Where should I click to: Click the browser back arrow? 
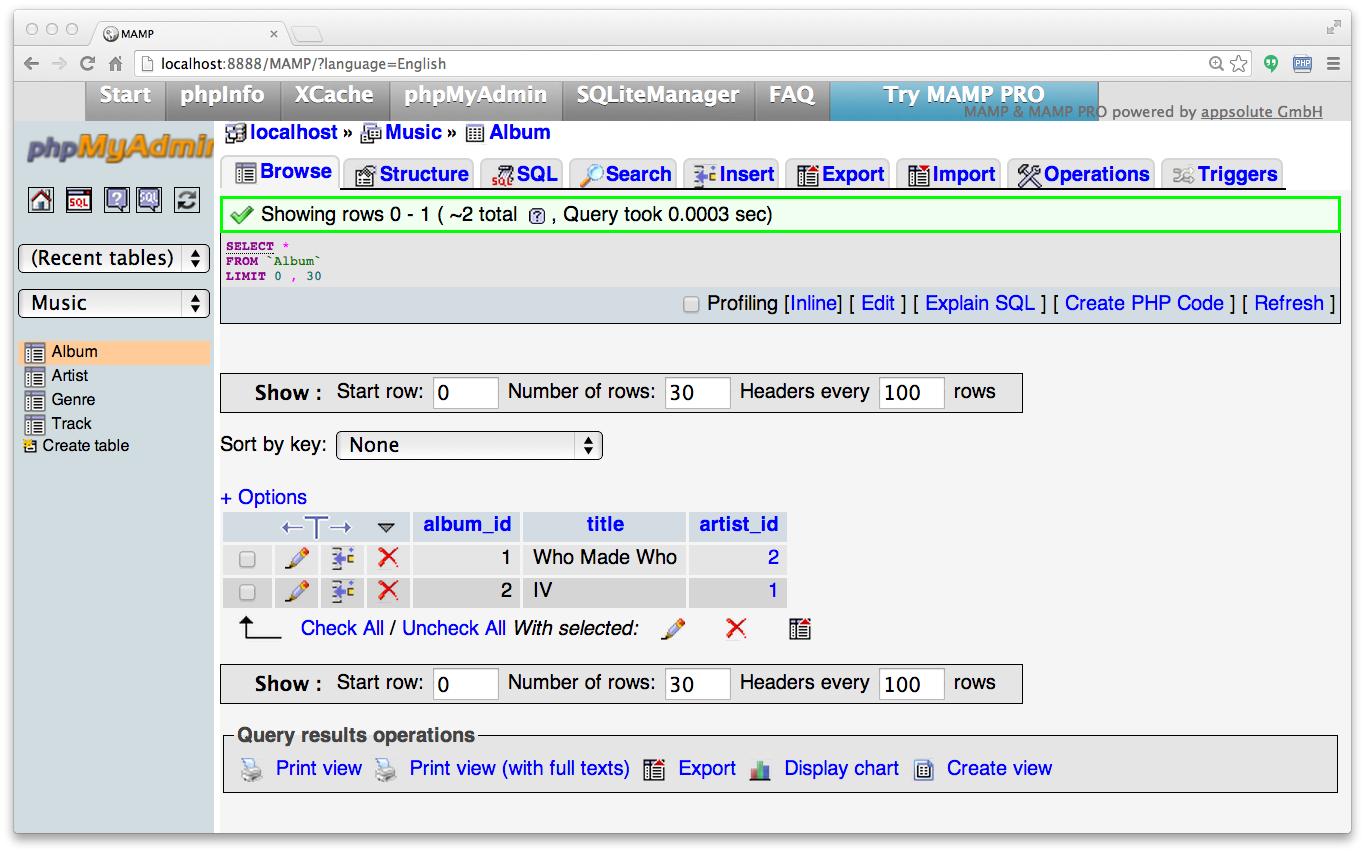[32, 63]
